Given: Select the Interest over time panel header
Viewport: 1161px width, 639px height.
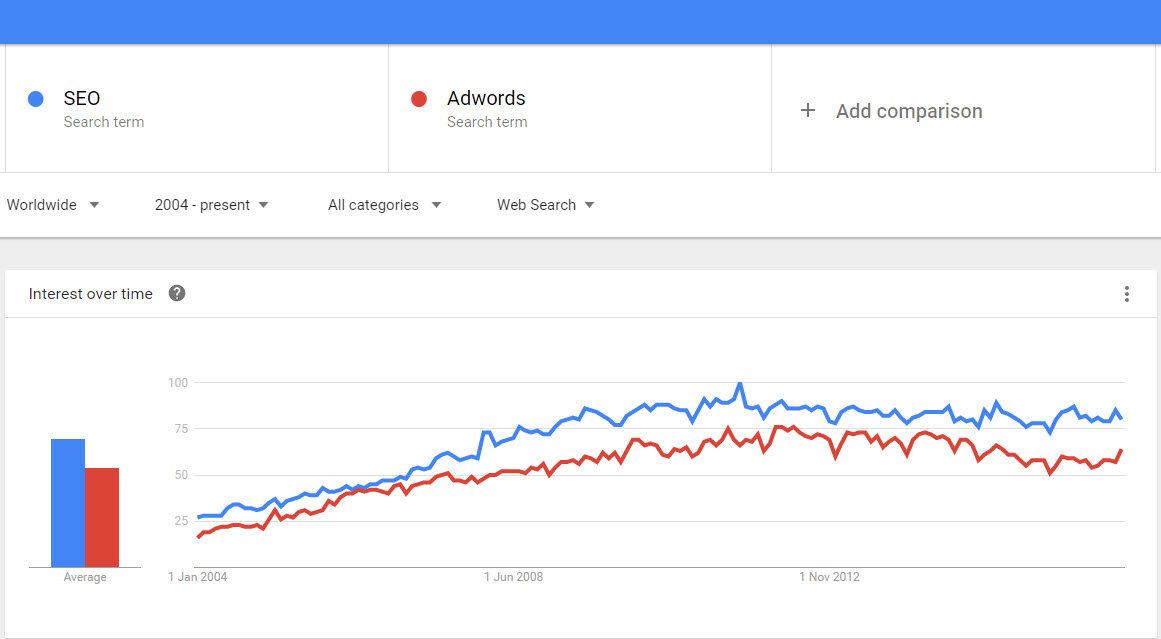Looking at the screenshot, I should [x=90, y=293].
